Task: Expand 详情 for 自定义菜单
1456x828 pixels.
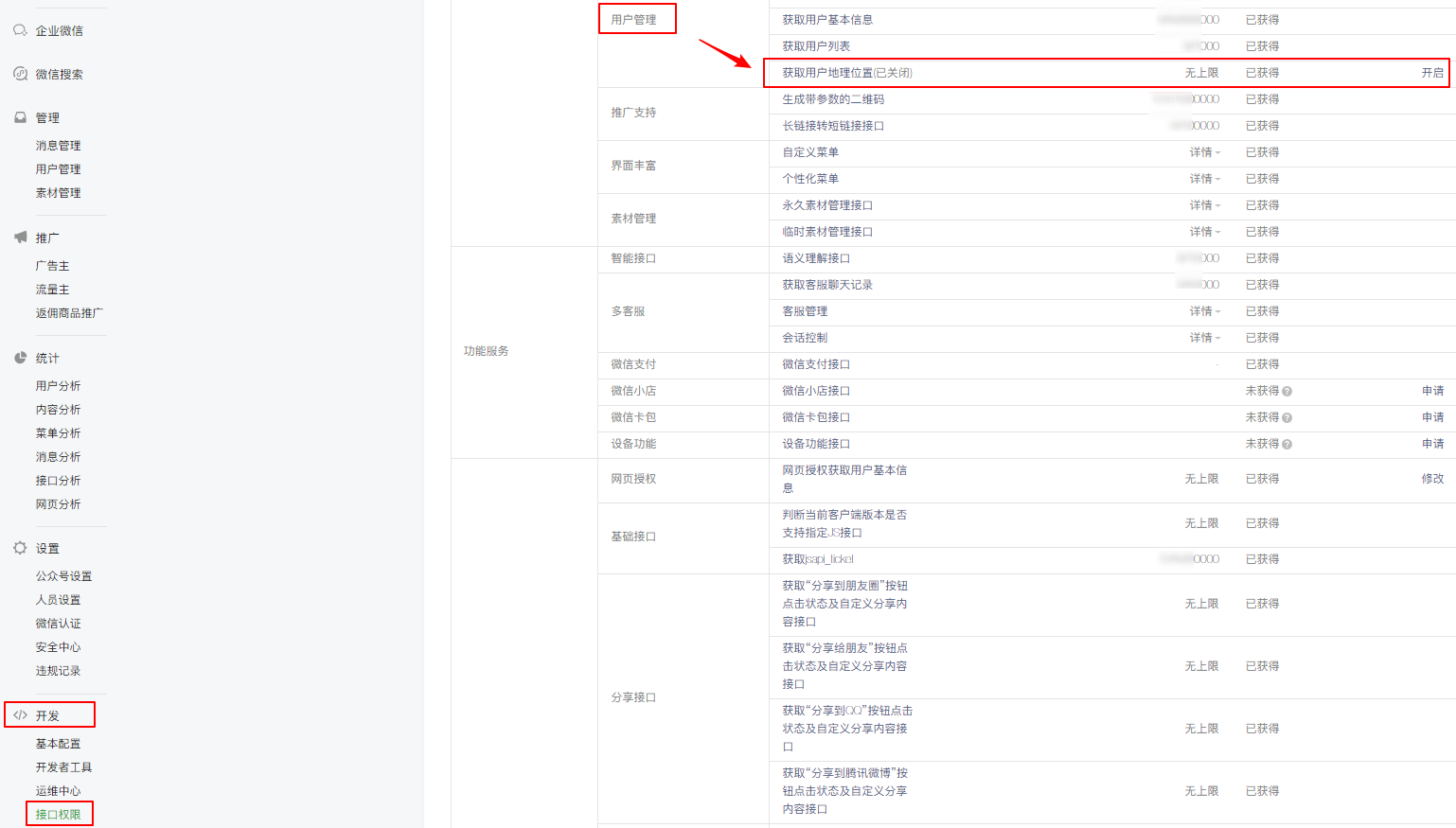Action: (1201, 151)
